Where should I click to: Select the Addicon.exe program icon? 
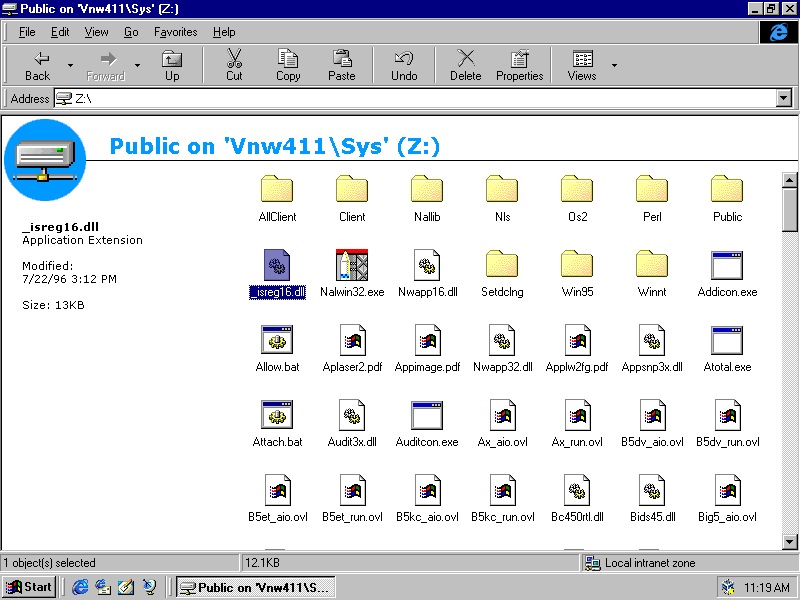[727, 265]
